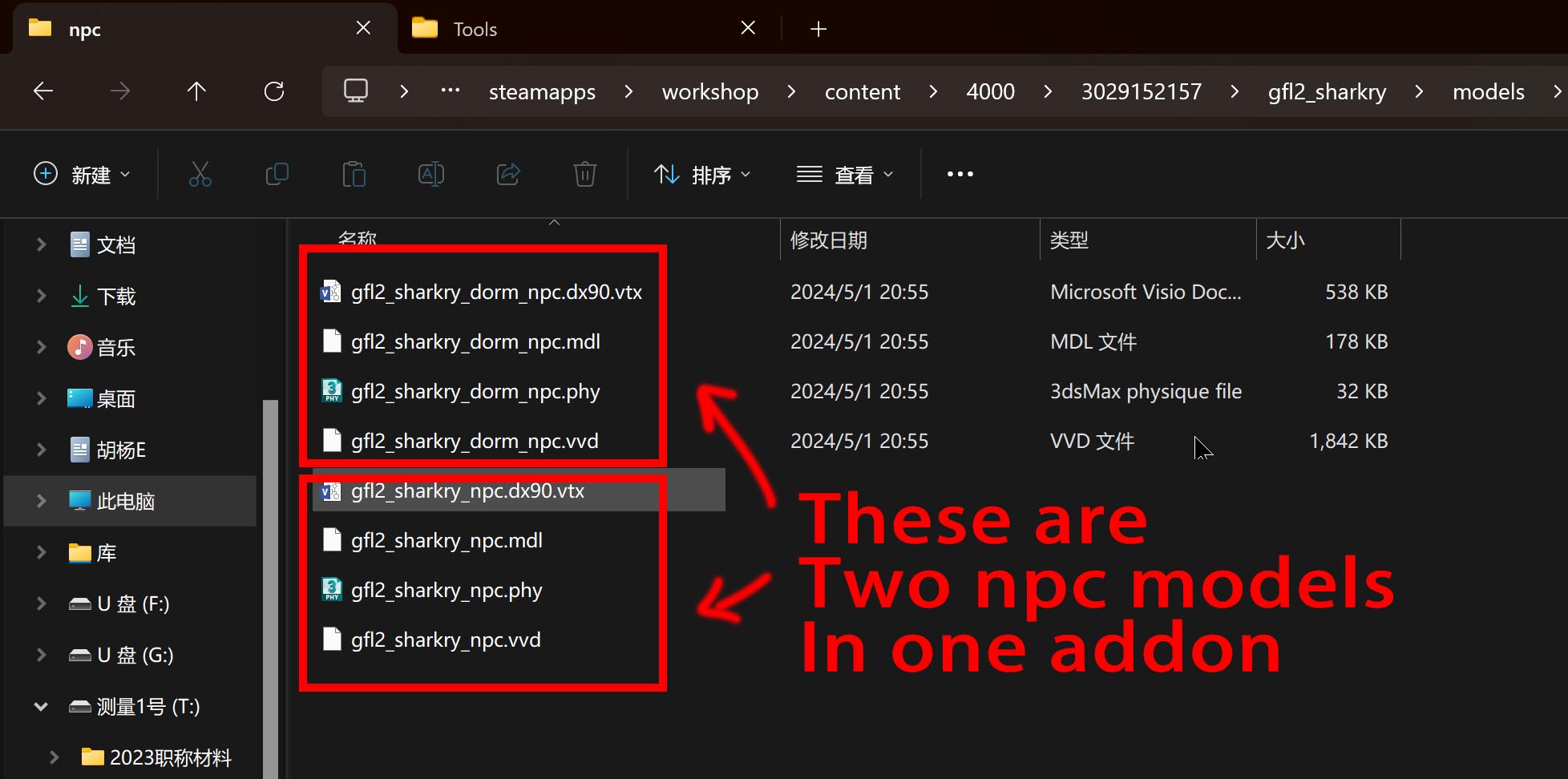The height and width of the screenshot is (779, 1568).
Task: Select file gfl2_sharkry_dorm_npc.phy
Action: [475, 391]
